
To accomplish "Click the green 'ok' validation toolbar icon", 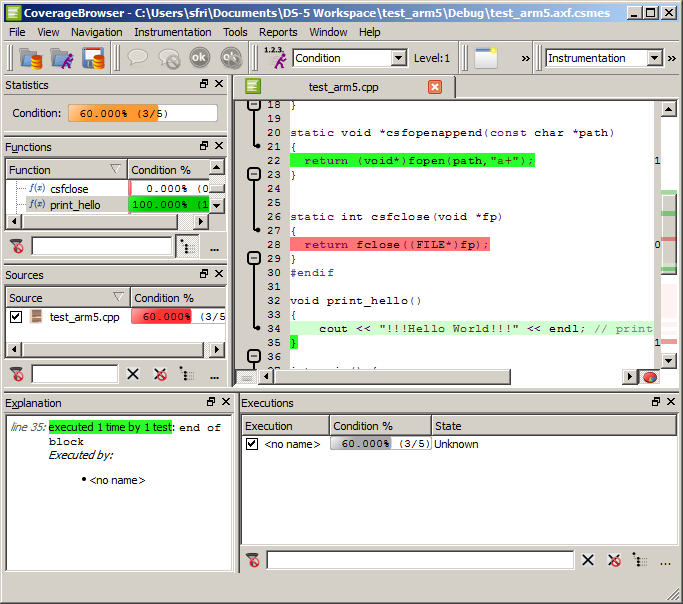I will [199, 58].
